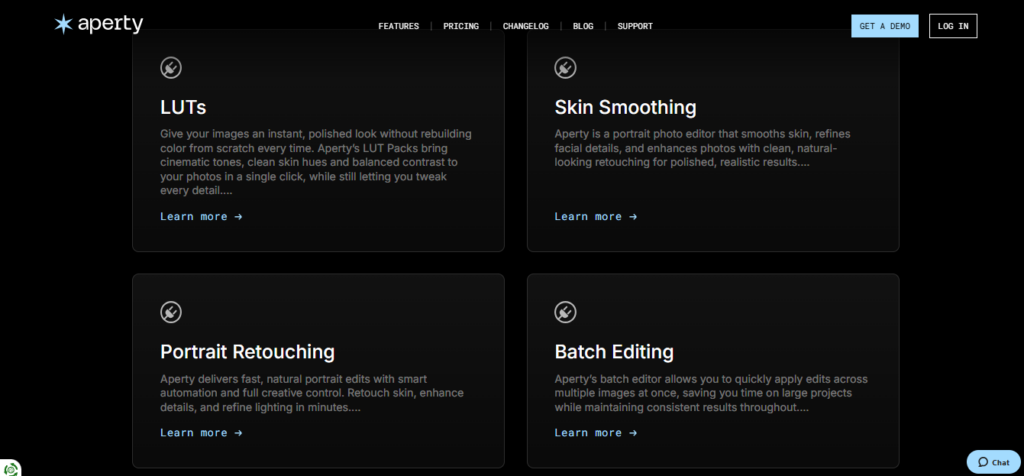
Task: Visit the Blog from navigation
Action: coord(583,26)
